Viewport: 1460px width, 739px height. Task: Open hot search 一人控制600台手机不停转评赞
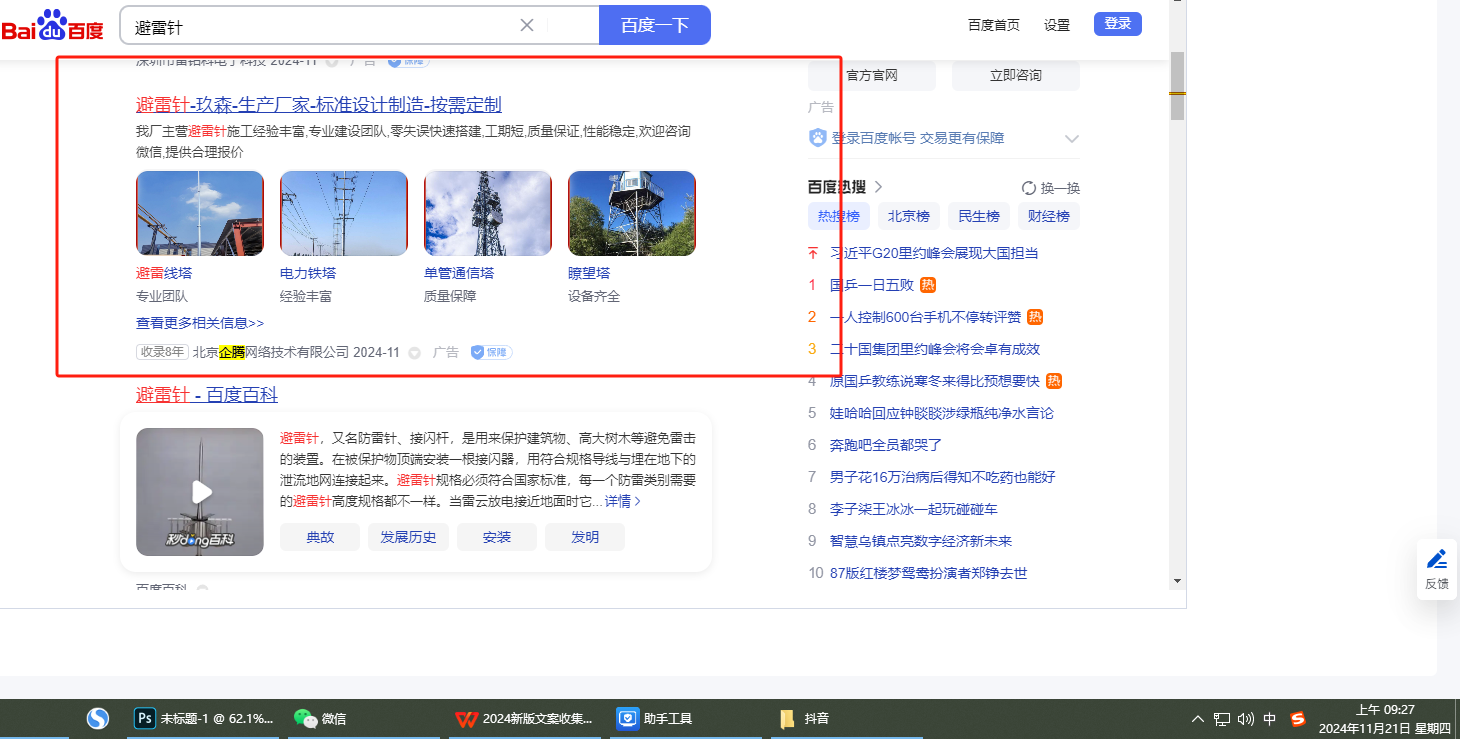926,317
